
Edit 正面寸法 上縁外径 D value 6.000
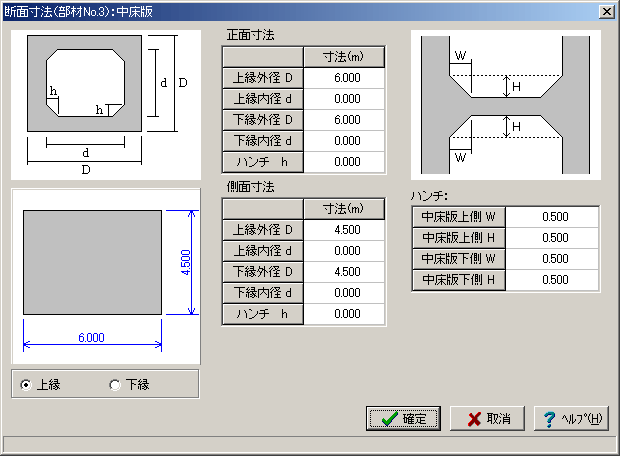tap(344, 78)
